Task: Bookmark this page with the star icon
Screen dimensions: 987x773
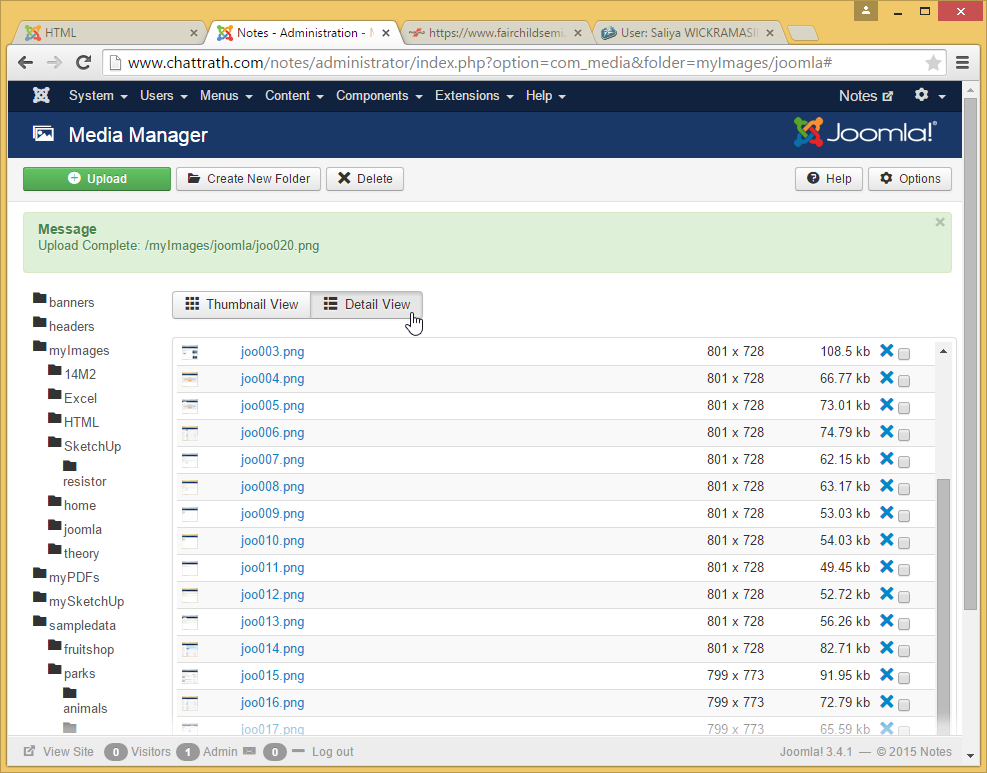Action: point(933,63)
